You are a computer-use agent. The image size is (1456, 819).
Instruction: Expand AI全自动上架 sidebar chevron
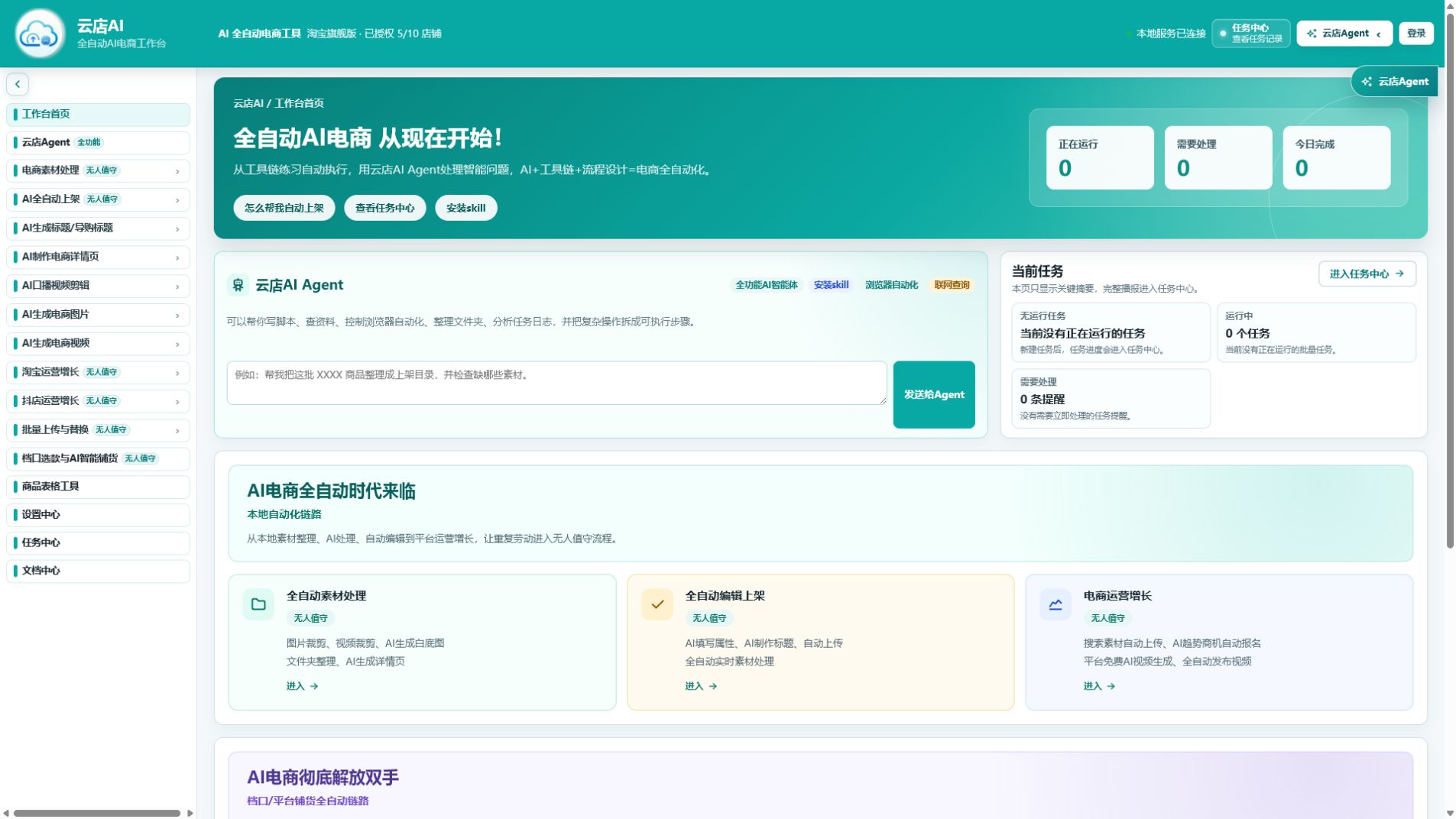point(177,200)
